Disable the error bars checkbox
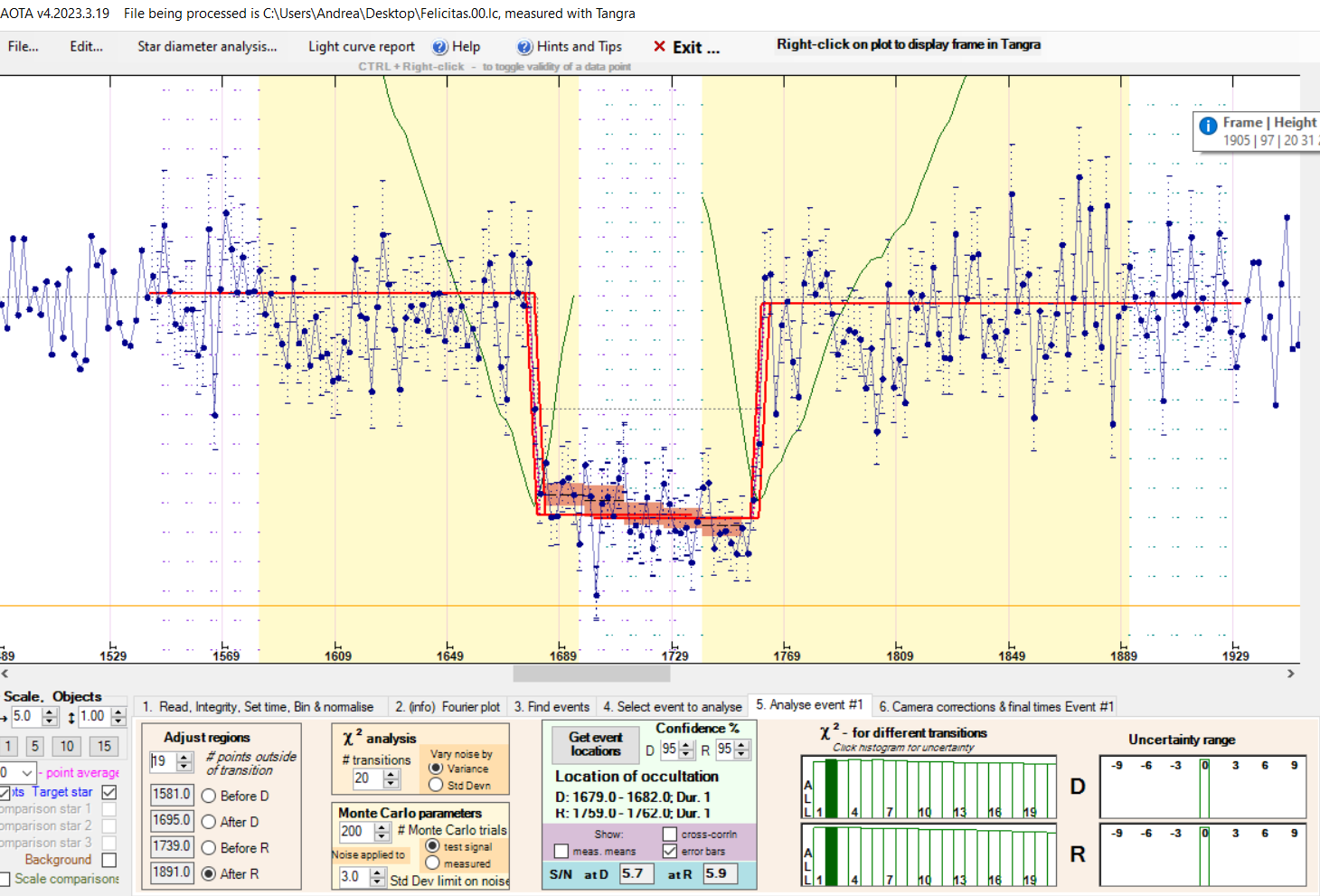The height and width of the screenshot is (896, 1320). pos(670,852)
